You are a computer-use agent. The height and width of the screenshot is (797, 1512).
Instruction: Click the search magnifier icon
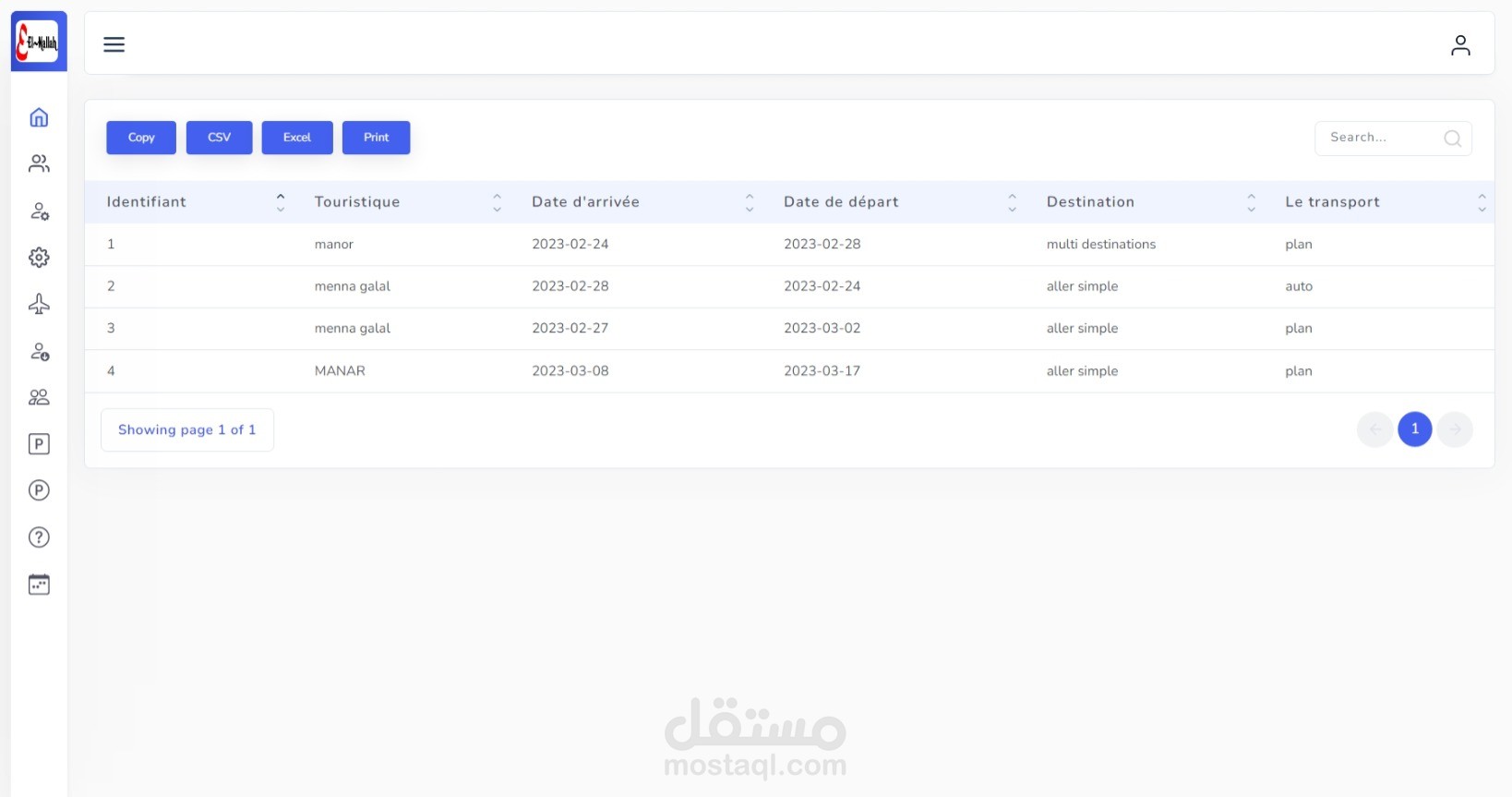click(1452, 139)
